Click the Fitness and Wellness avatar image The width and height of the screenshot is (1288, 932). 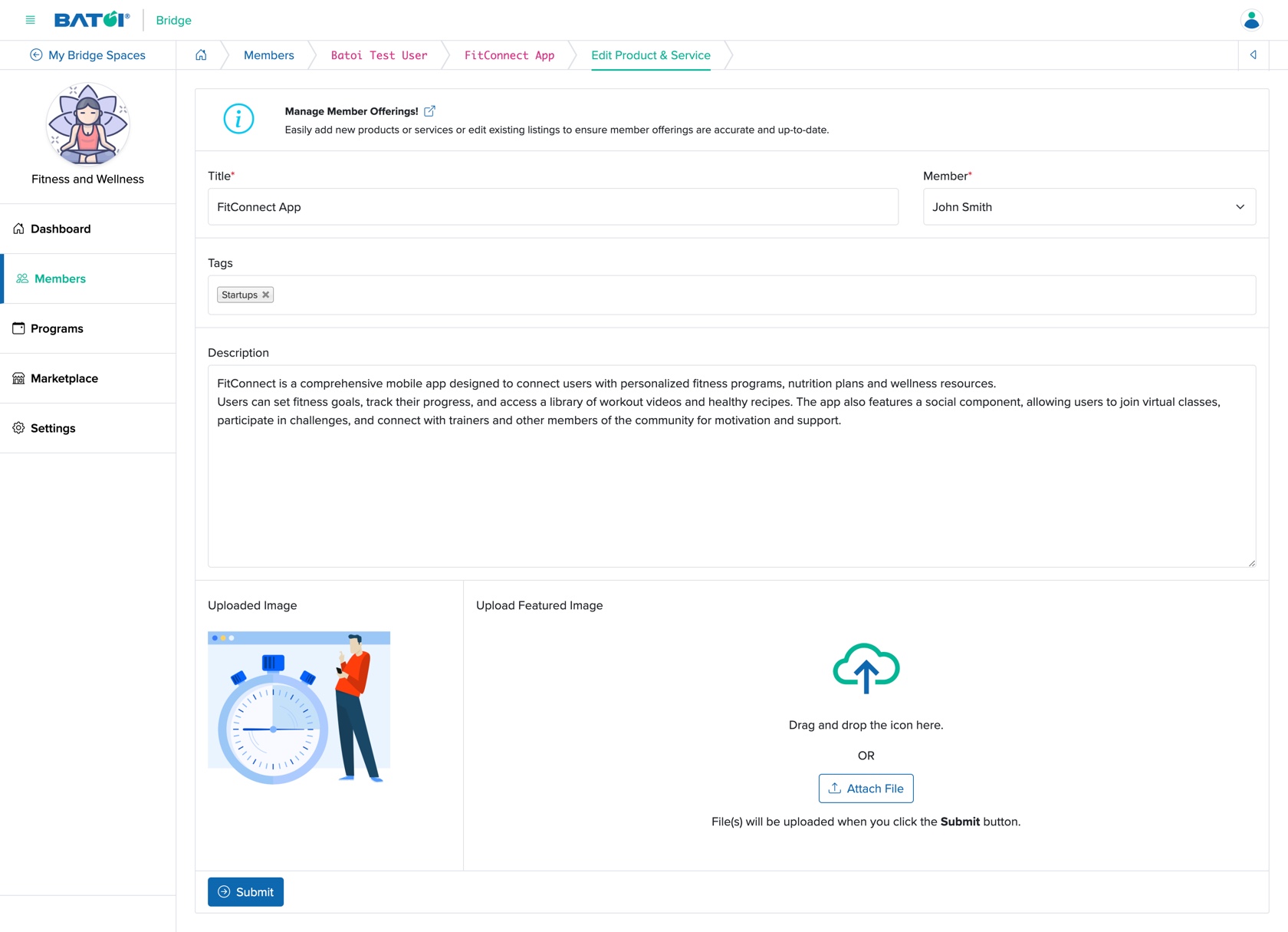(x=88, y=124)
